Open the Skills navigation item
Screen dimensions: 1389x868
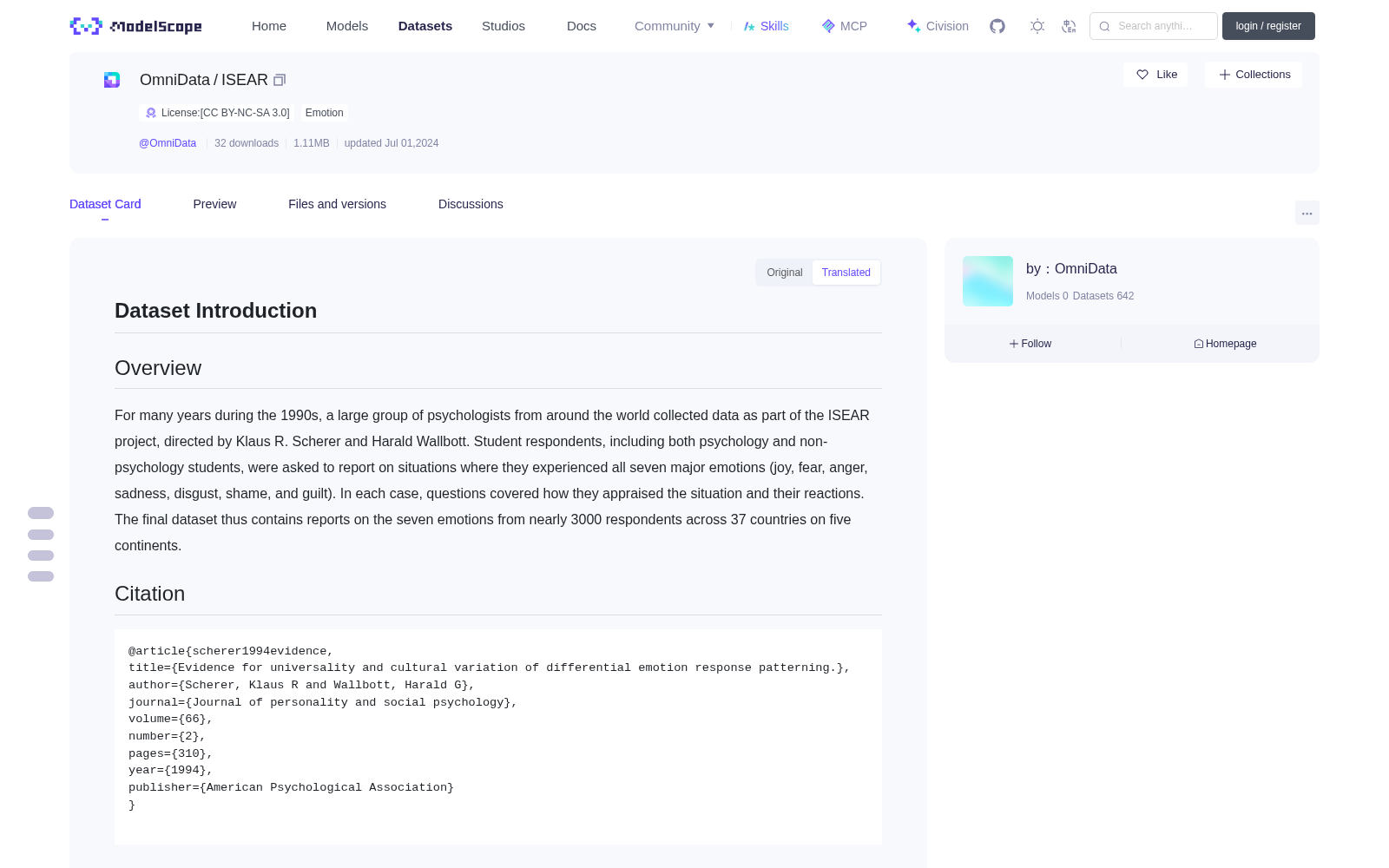pos(766,26)
